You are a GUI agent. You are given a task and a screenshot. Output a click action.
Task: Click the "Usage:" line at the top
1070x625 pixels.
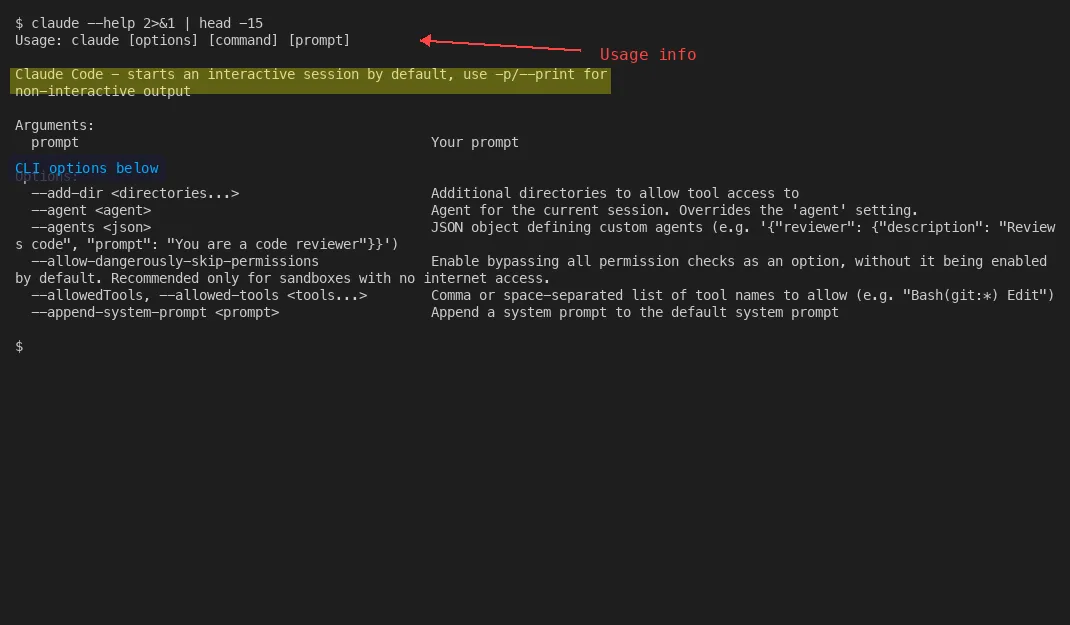[x=182, y=40]
